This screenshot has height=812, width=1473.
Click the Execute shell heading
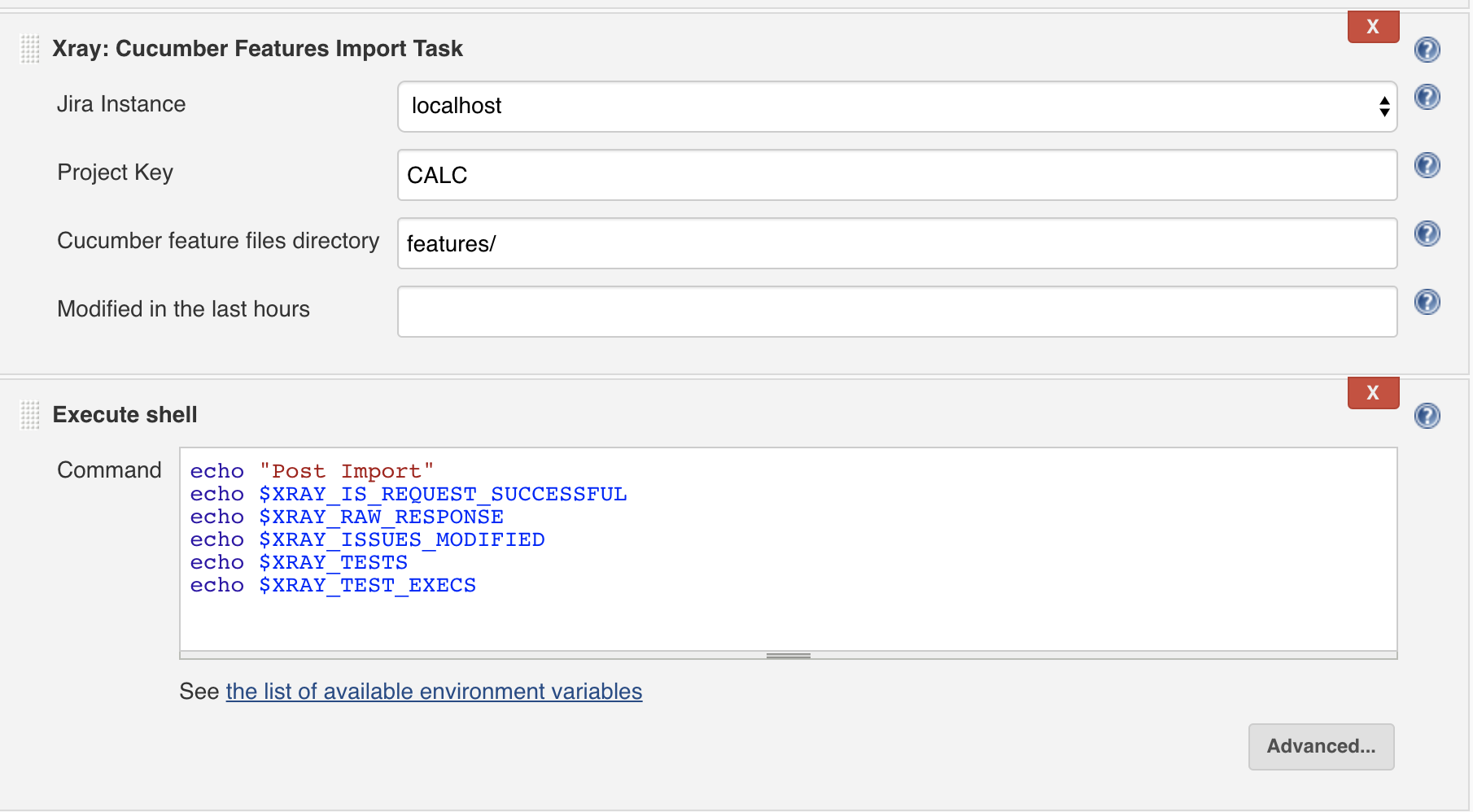125,415
